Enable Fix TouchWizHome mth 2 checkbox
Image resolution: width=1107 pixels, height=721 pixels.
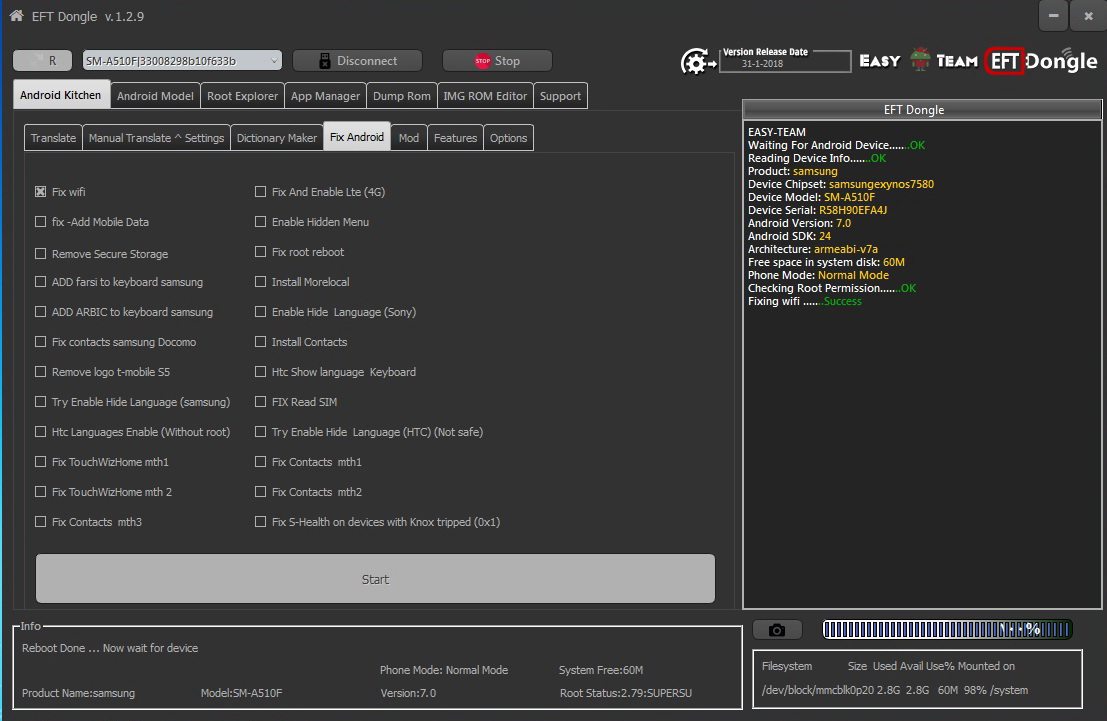coord(40,491)
